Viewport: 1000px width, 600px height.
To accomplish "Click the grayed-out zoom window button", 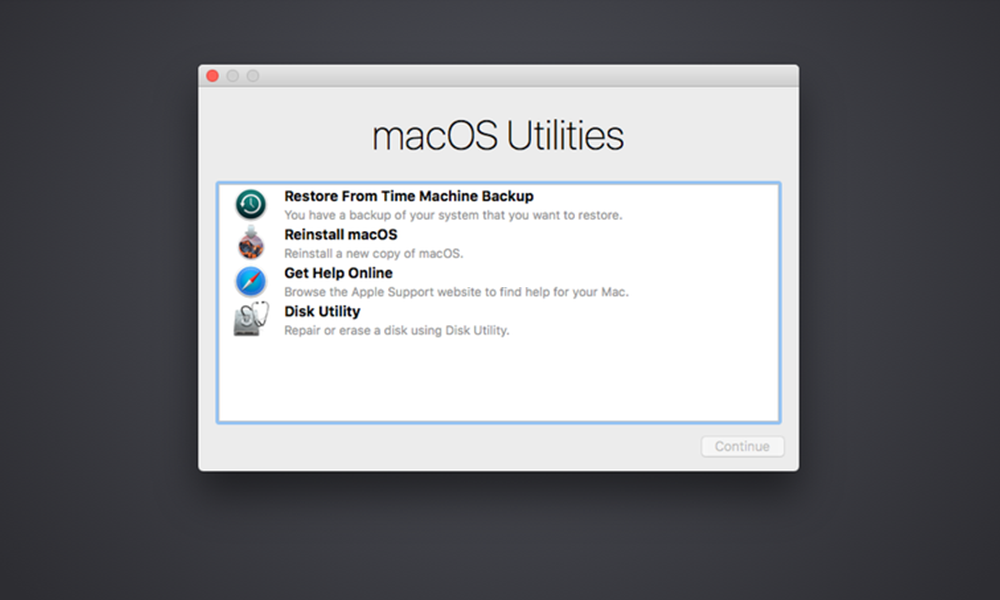I will point(253,76).
